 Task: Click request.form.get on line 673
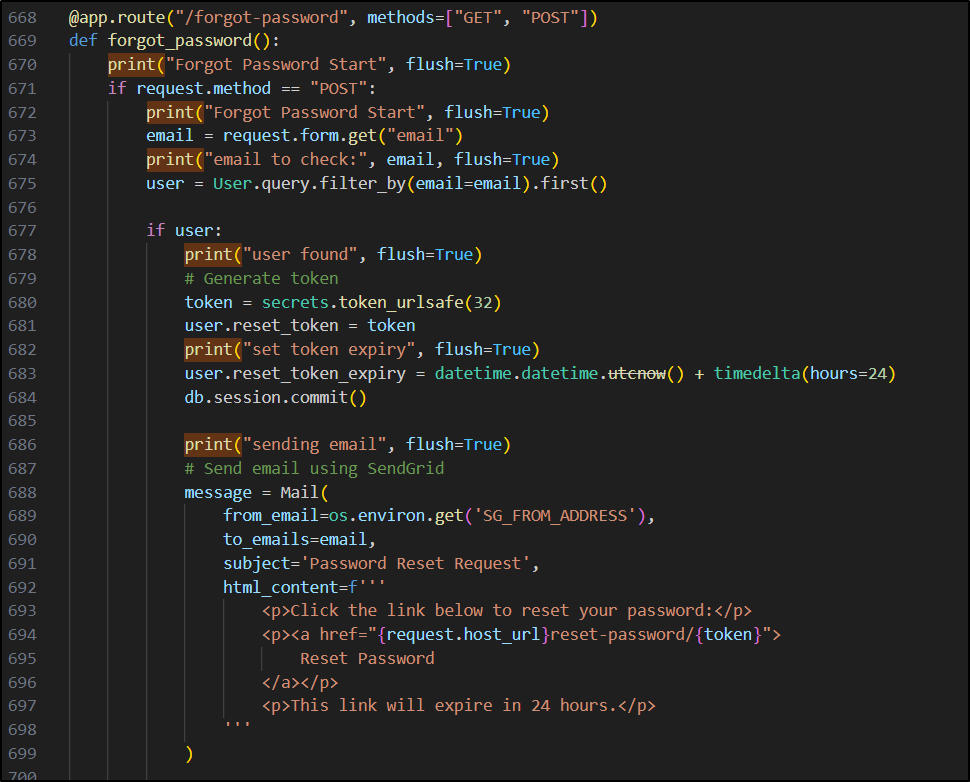(300, 135)
